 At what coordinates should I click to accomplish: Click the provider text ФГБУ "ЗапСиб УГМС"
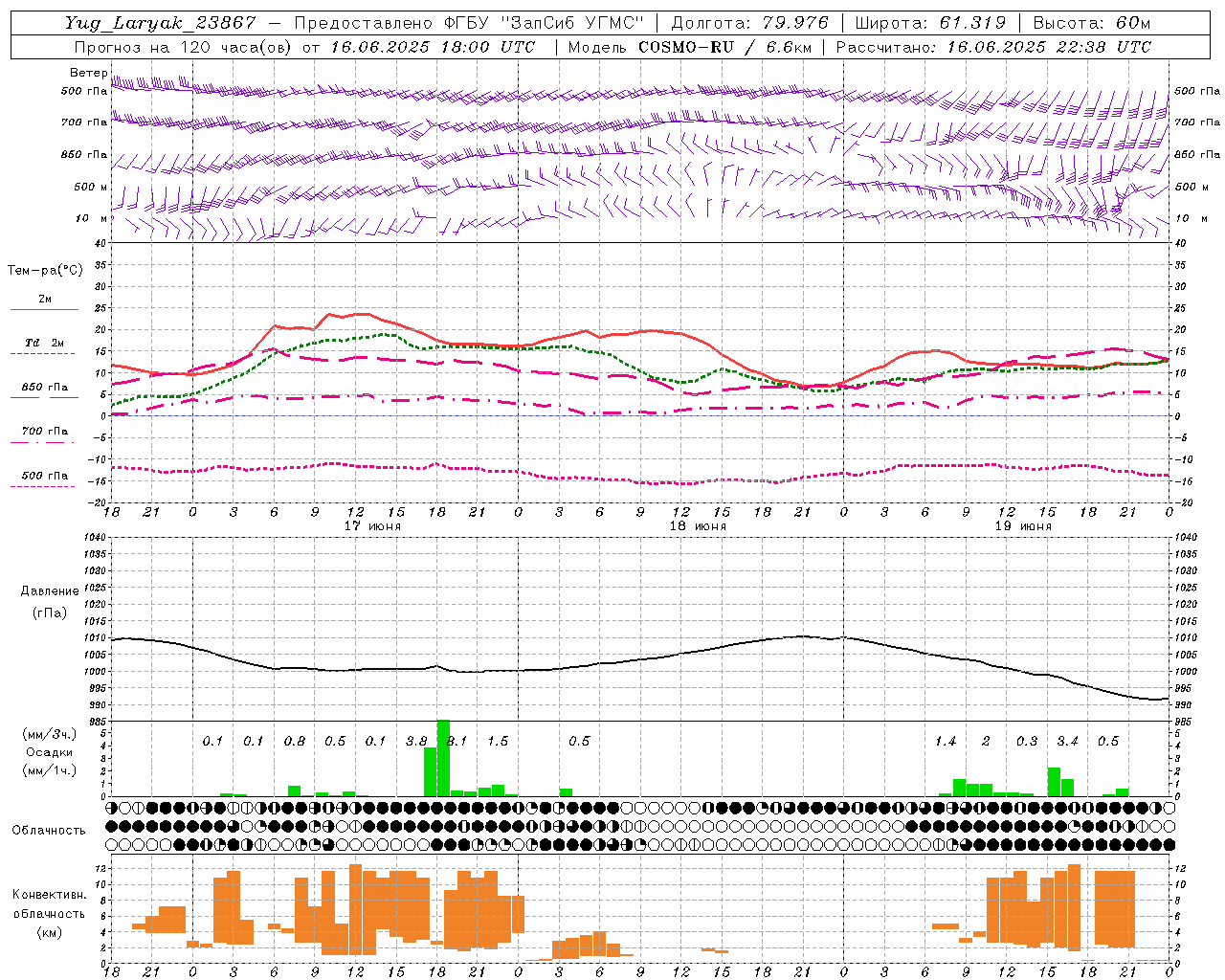click(545, 23)
